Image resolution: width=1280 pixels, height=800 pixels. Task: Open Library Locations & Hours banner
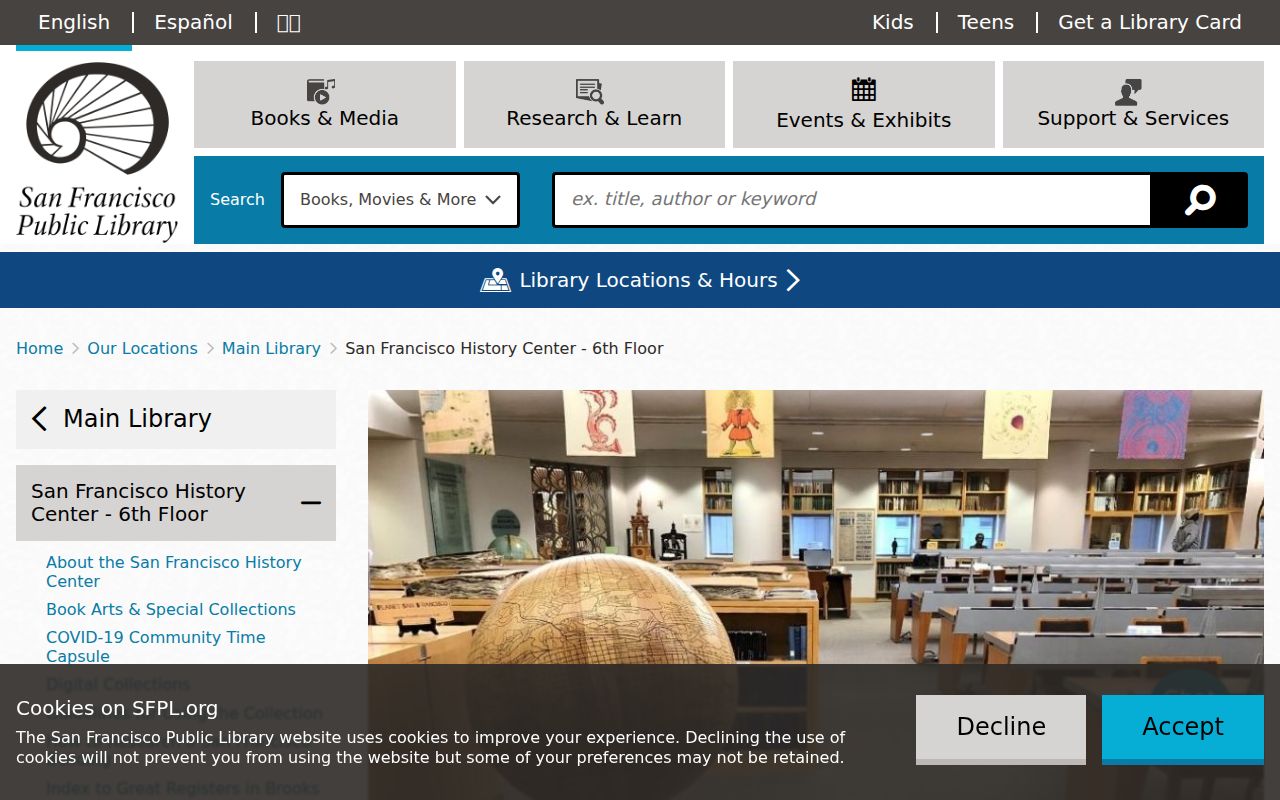(640, 280)
